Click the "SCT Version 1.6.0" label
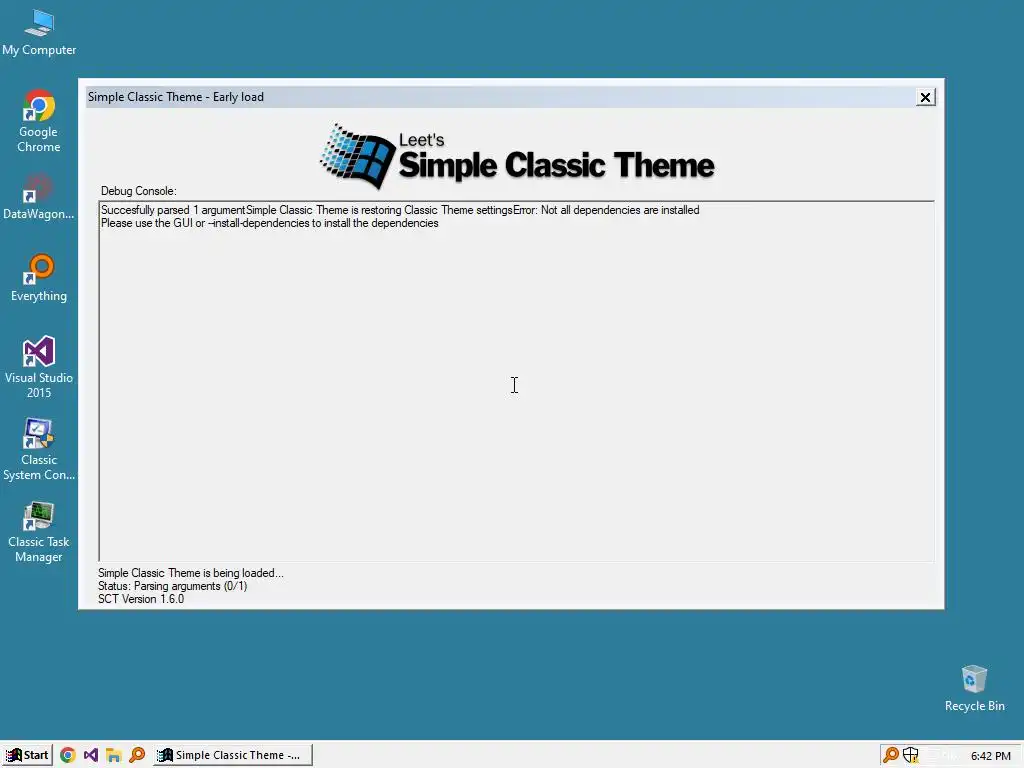Image resolution: width=1024 pixels, height=768 pixels. click(x=141, y=599)
